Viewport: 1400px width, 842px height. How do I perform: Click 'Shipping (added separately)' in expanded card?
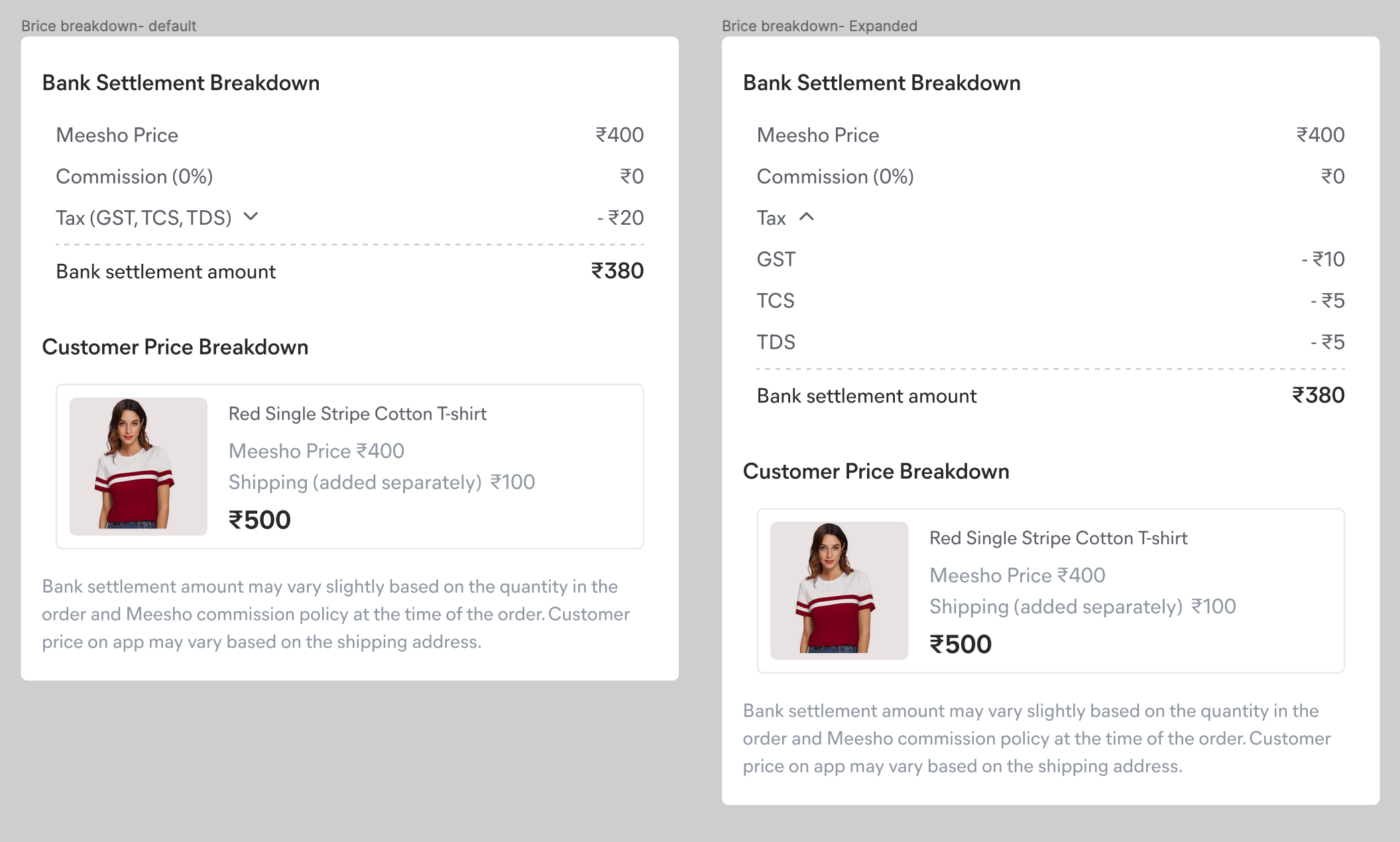pos(1055,607)
